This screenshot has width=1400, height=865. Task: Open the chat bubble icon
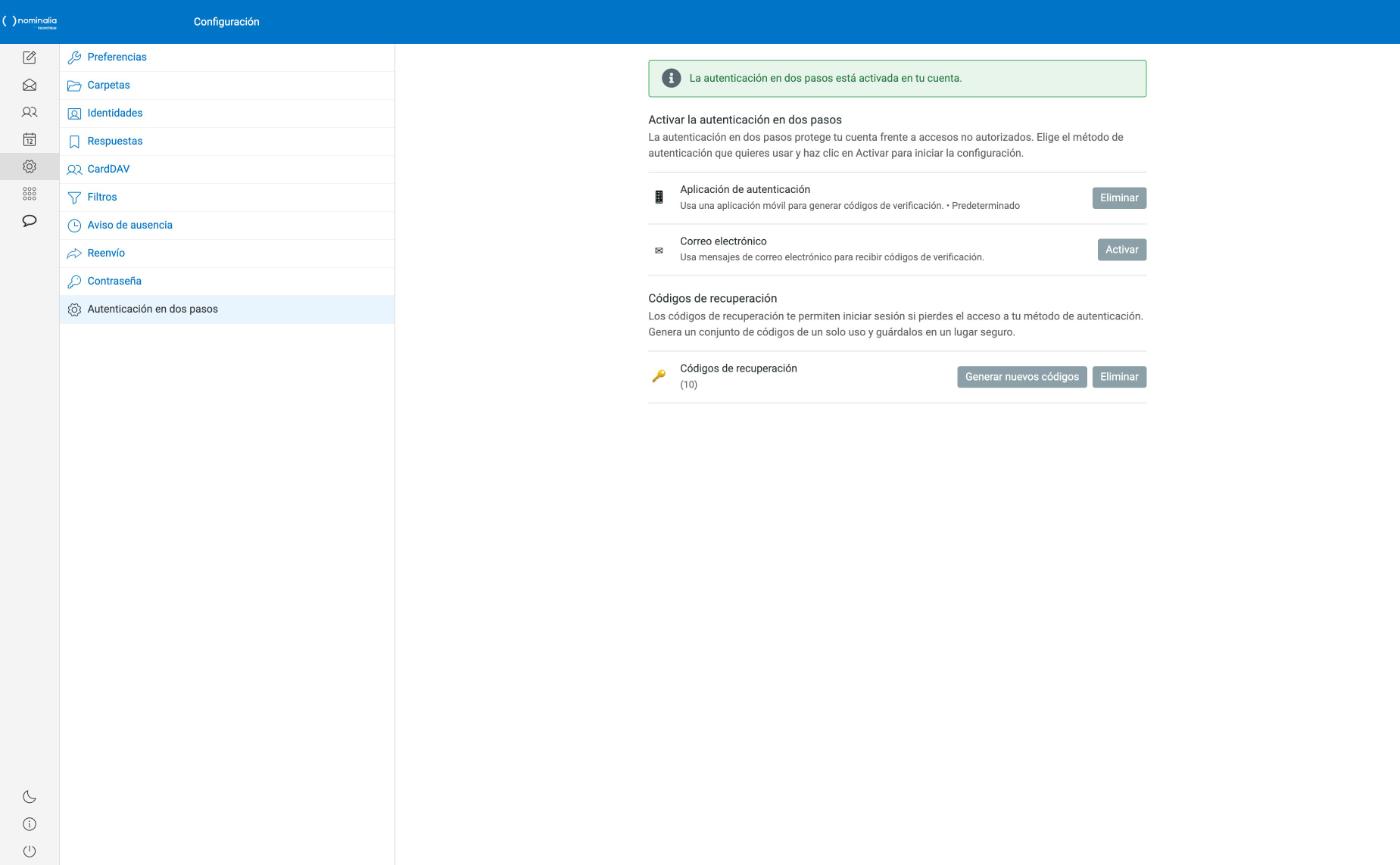(29, 220)
